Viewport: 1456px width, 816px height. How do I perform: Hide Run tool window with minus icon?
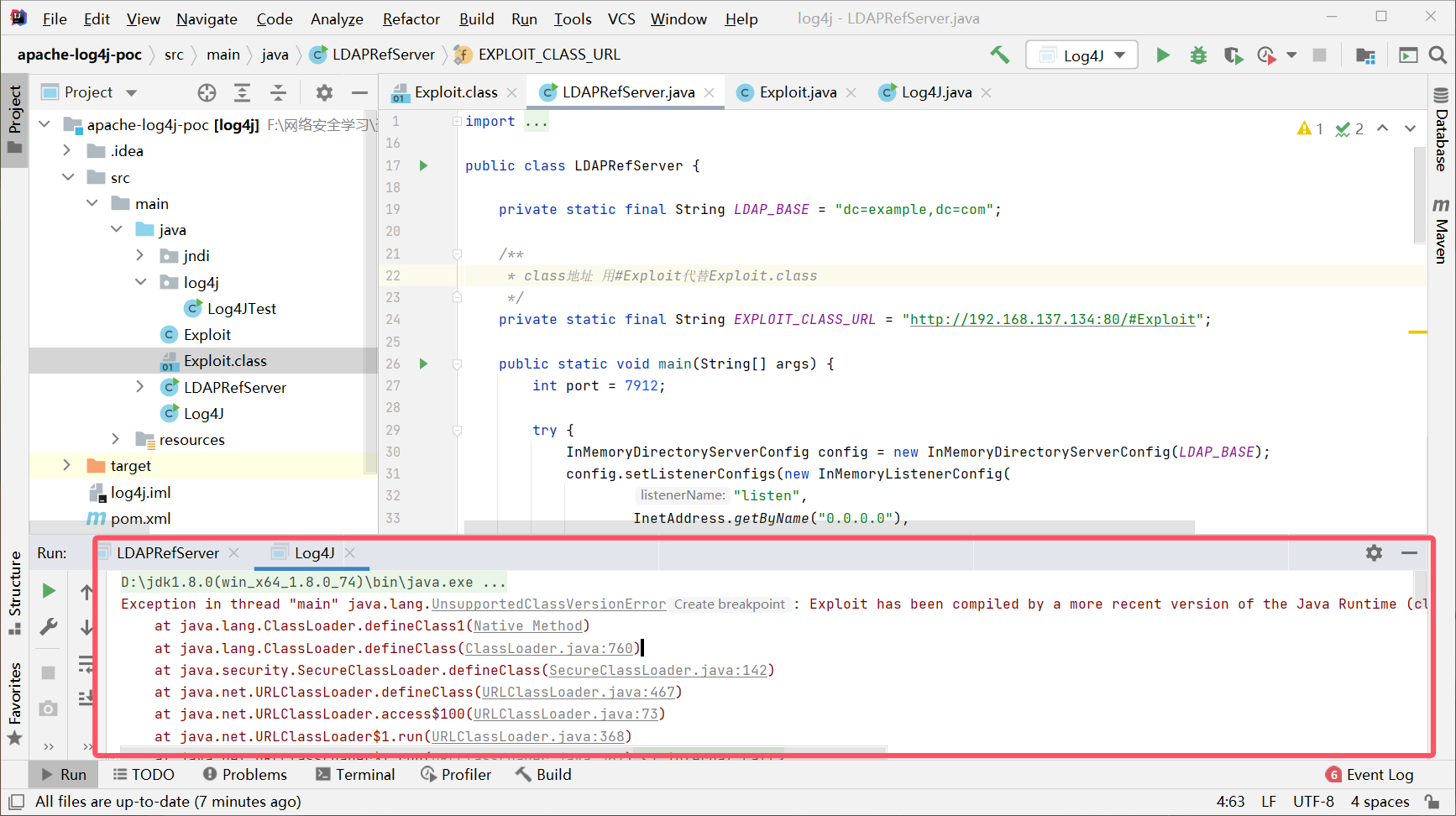click(x=1409, y=552)
